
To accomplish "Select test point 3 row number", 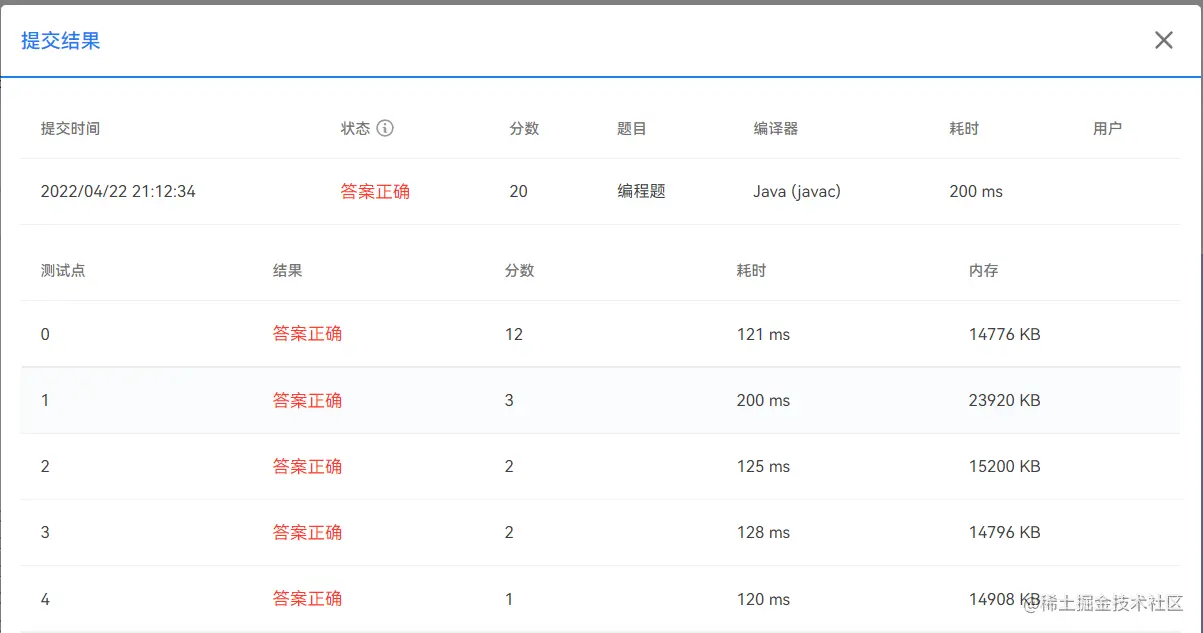I will coord(45,532).
